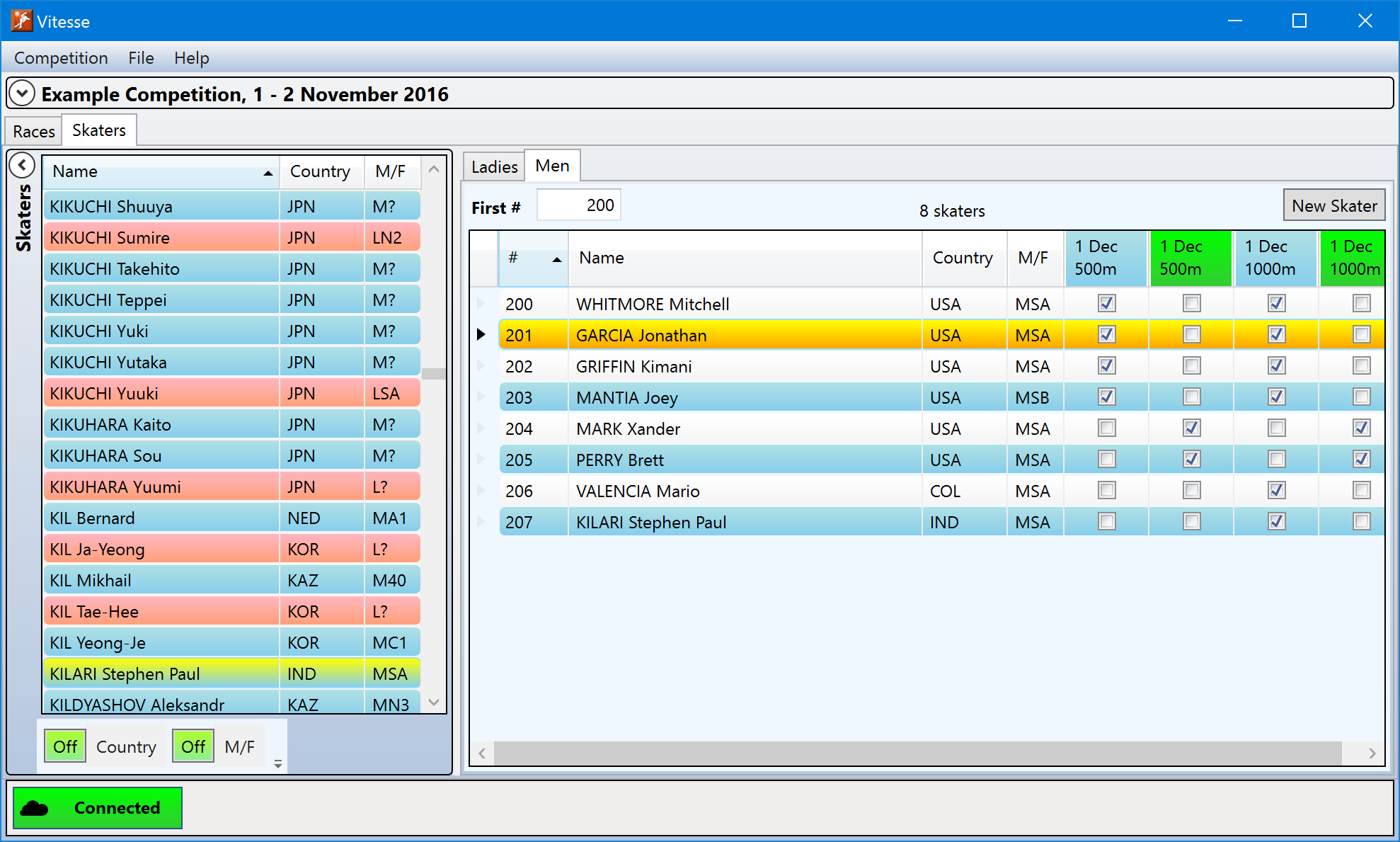Viewport: 1400px width, 842px height.
Task: Click the Men table horizontal scrollbar track
Action: click(x=917, y=753)
